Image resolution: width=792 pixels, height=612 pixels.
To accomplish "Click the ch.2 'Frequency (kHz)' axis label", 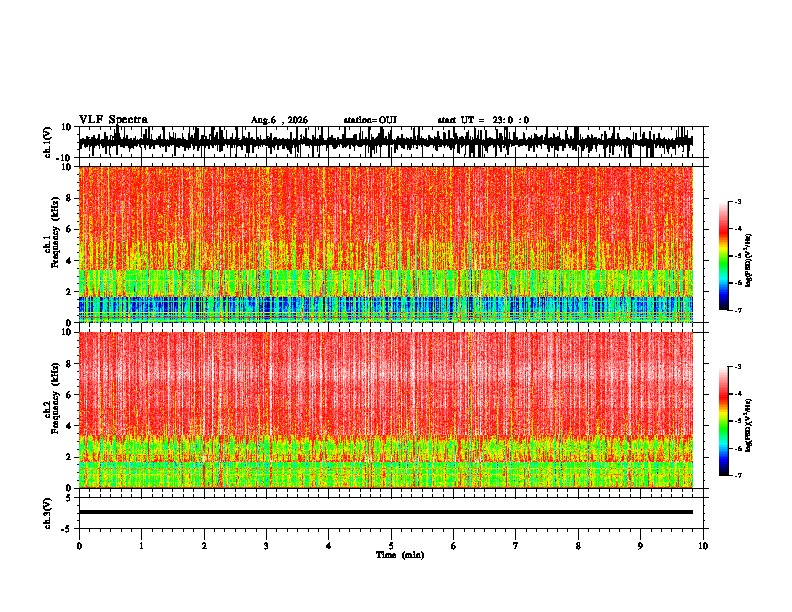I will click(x=56, y=397).
